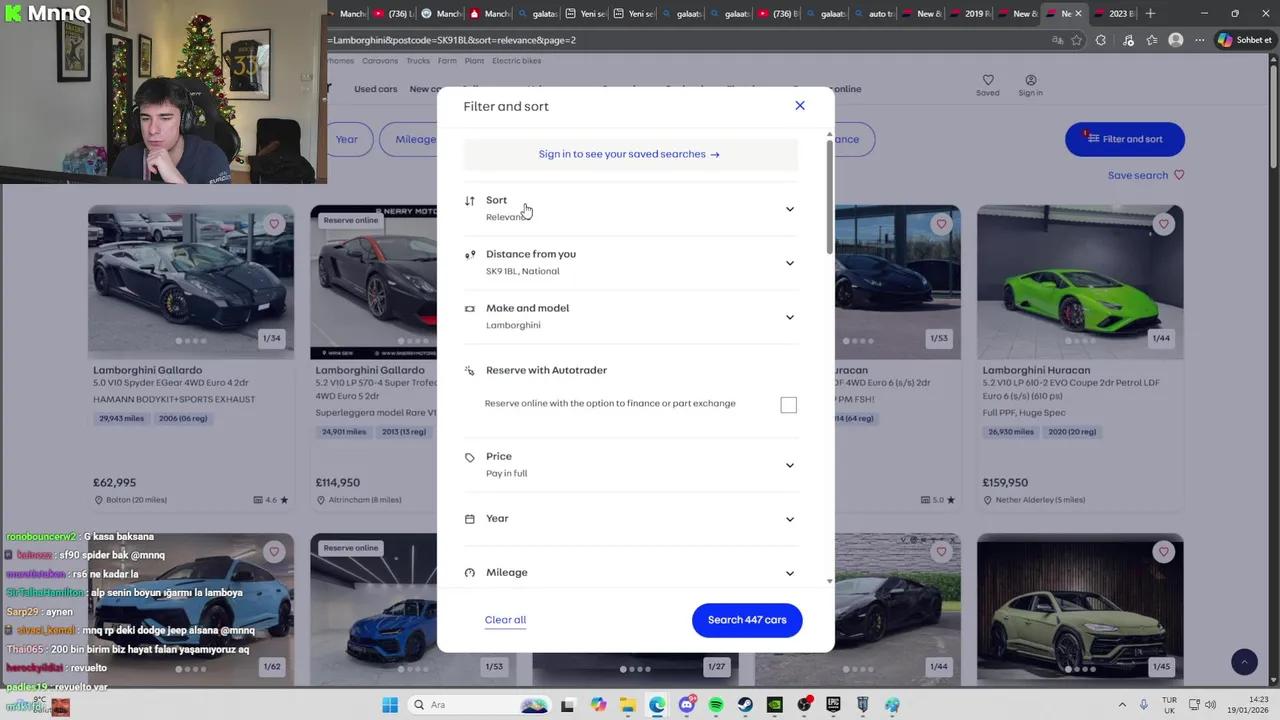Click the £62,995 price text
This screenshot has width=1280, height=720.
(113, 483)
